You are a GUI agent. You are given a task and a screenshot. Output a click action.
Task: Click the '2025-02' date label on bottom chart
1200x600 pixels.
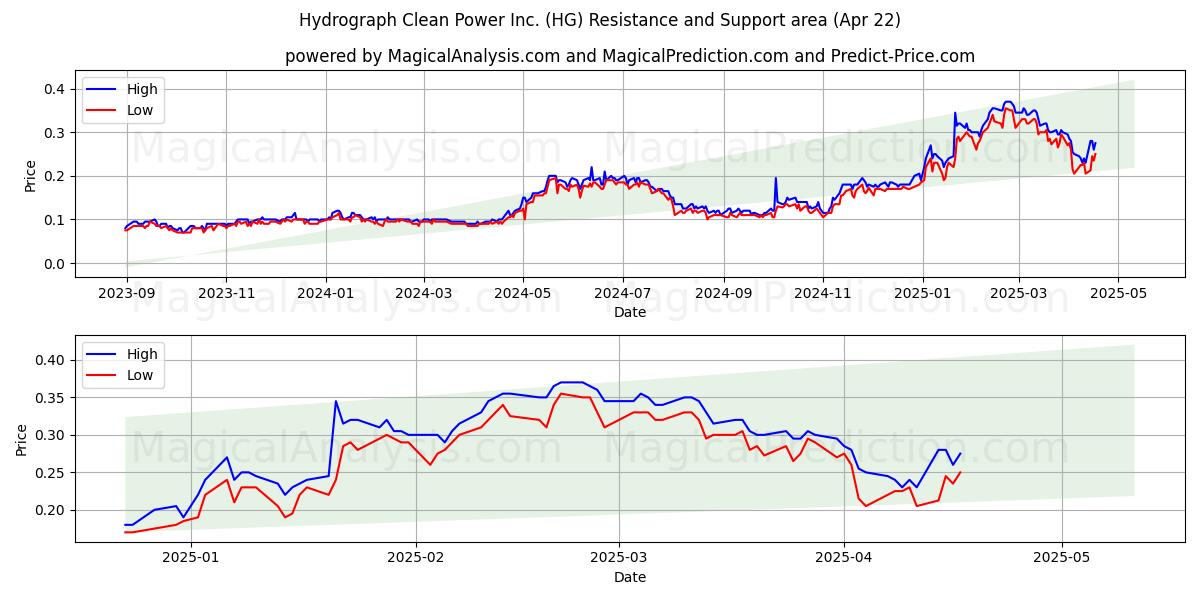coord(416,560)
